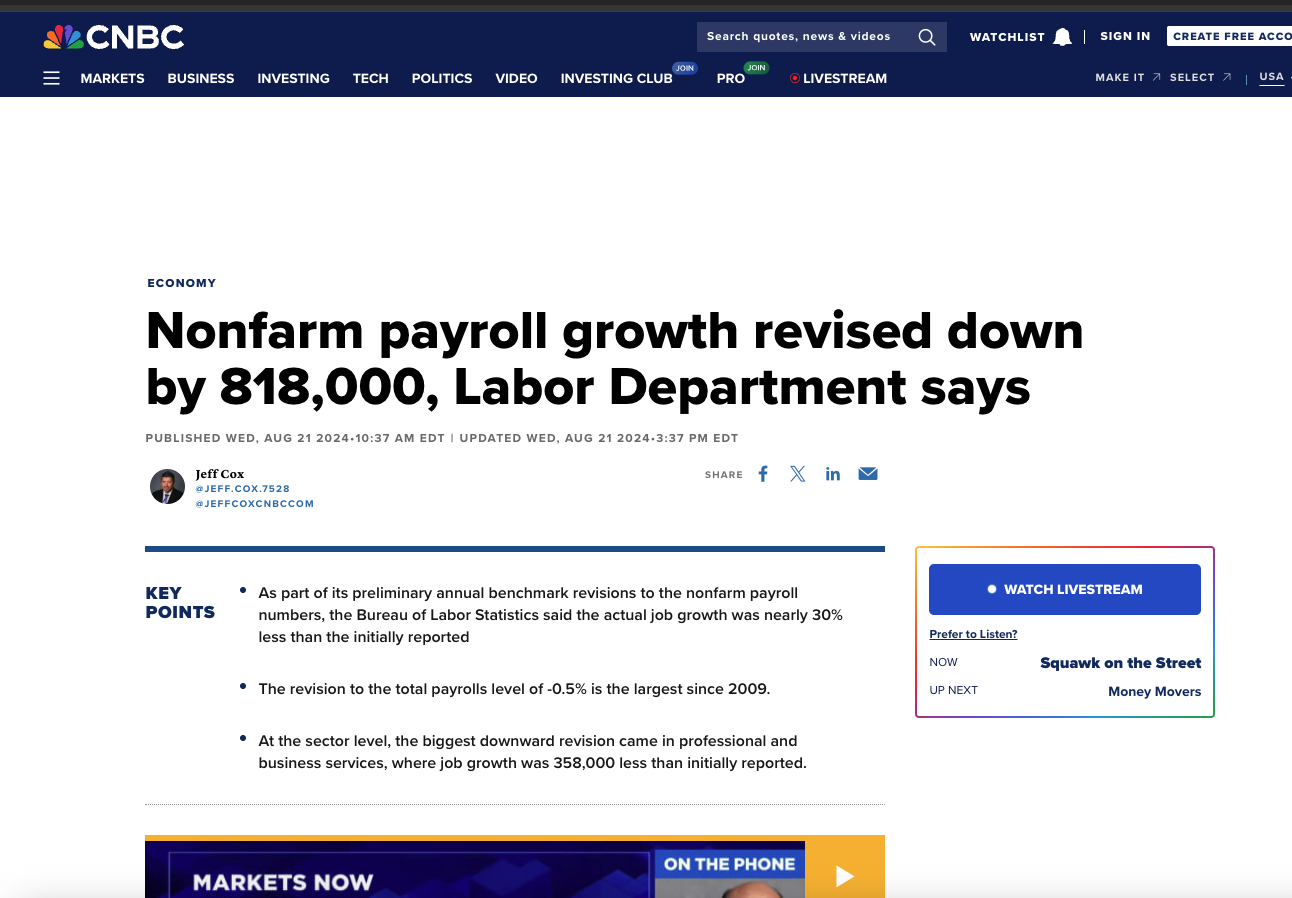Open the Livestream link in navbar
The height and width of the screenshot is (898, 1292).
pos(838,78)
